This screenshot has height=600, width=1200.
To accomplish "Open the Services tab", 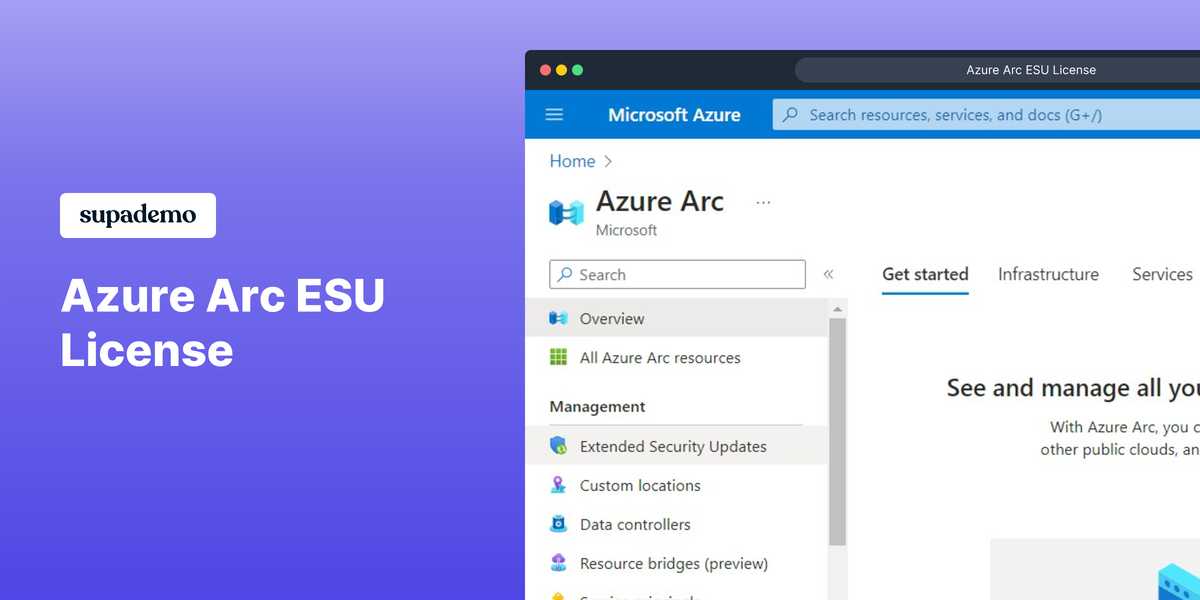I will (1162, 274).
